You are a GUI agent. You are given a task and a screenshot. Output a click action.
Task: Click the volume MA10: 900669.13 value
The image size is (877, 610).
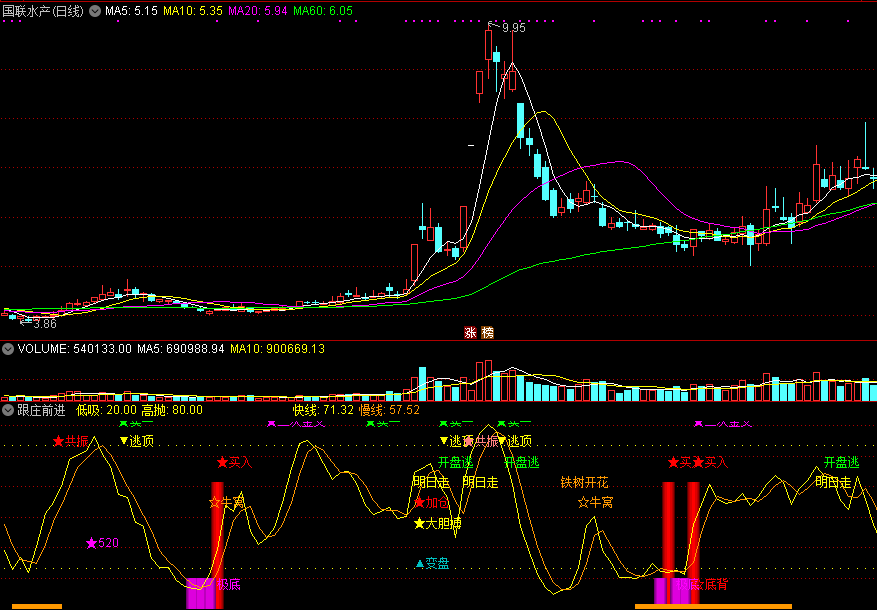click(277, 349)
